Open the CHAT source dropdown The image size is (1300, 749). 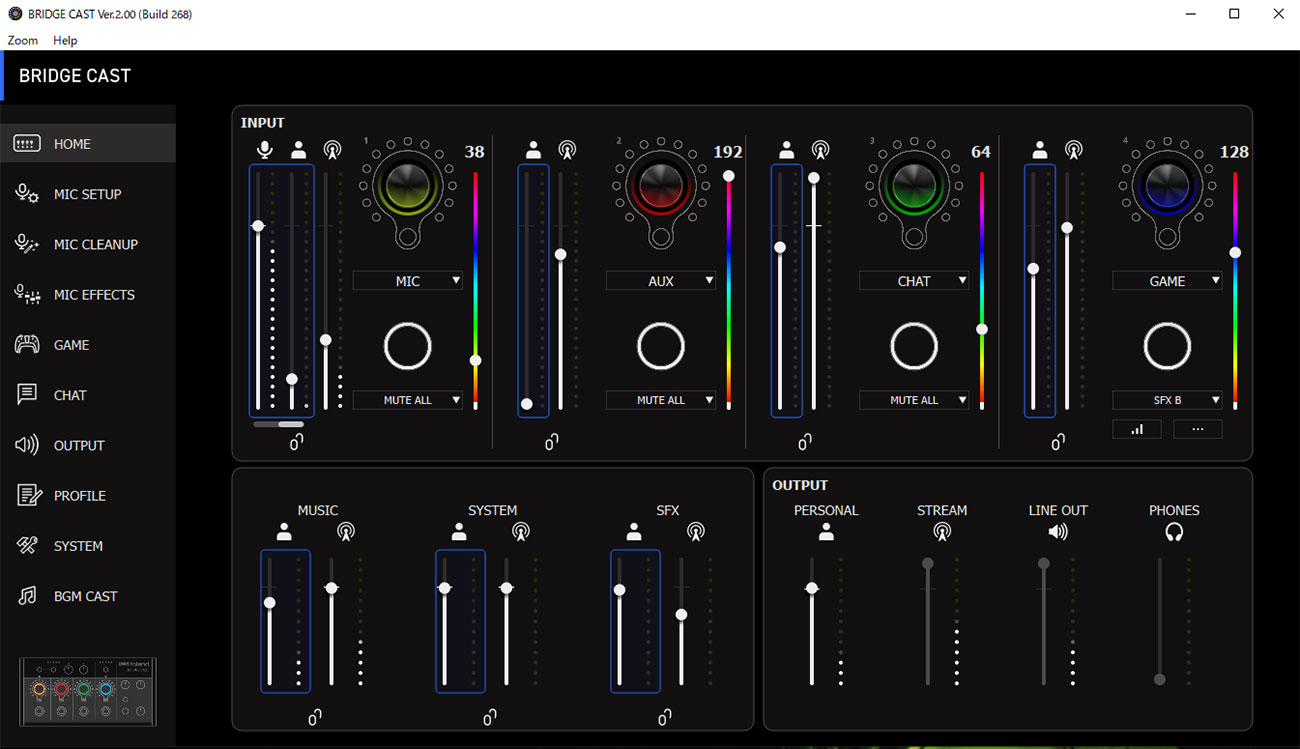coord(914,281)
